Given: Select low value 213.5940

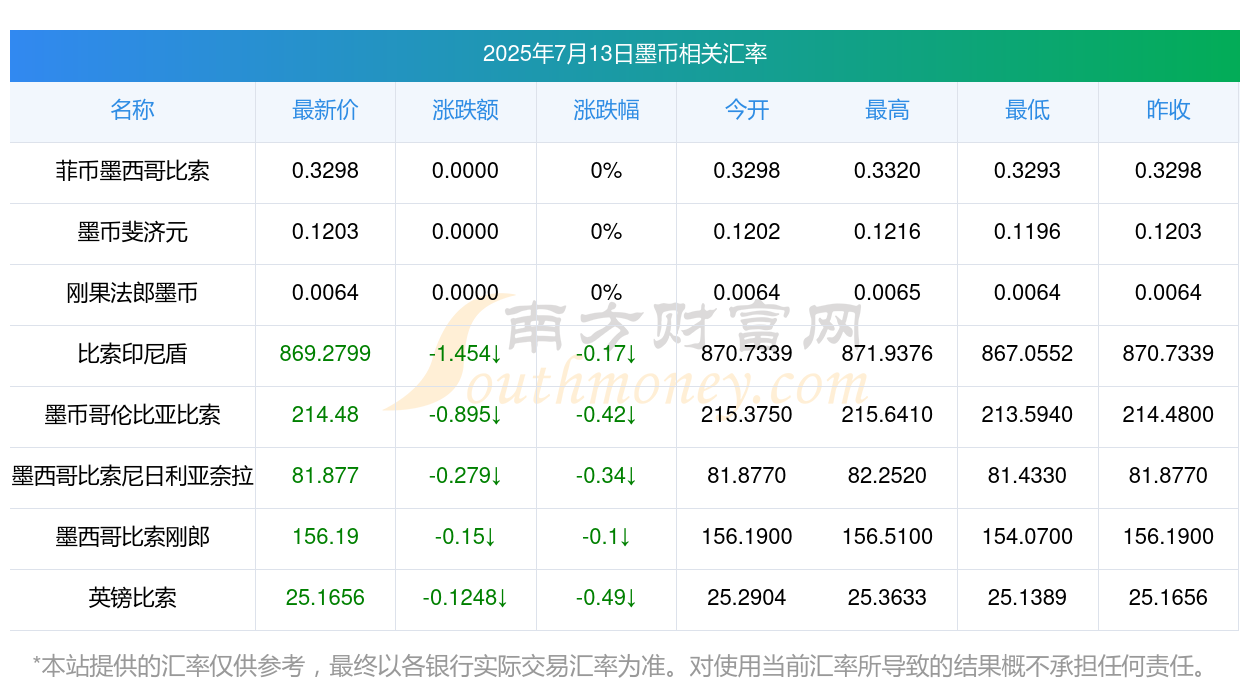Looking at the screenshot, I should (1027, 415).
